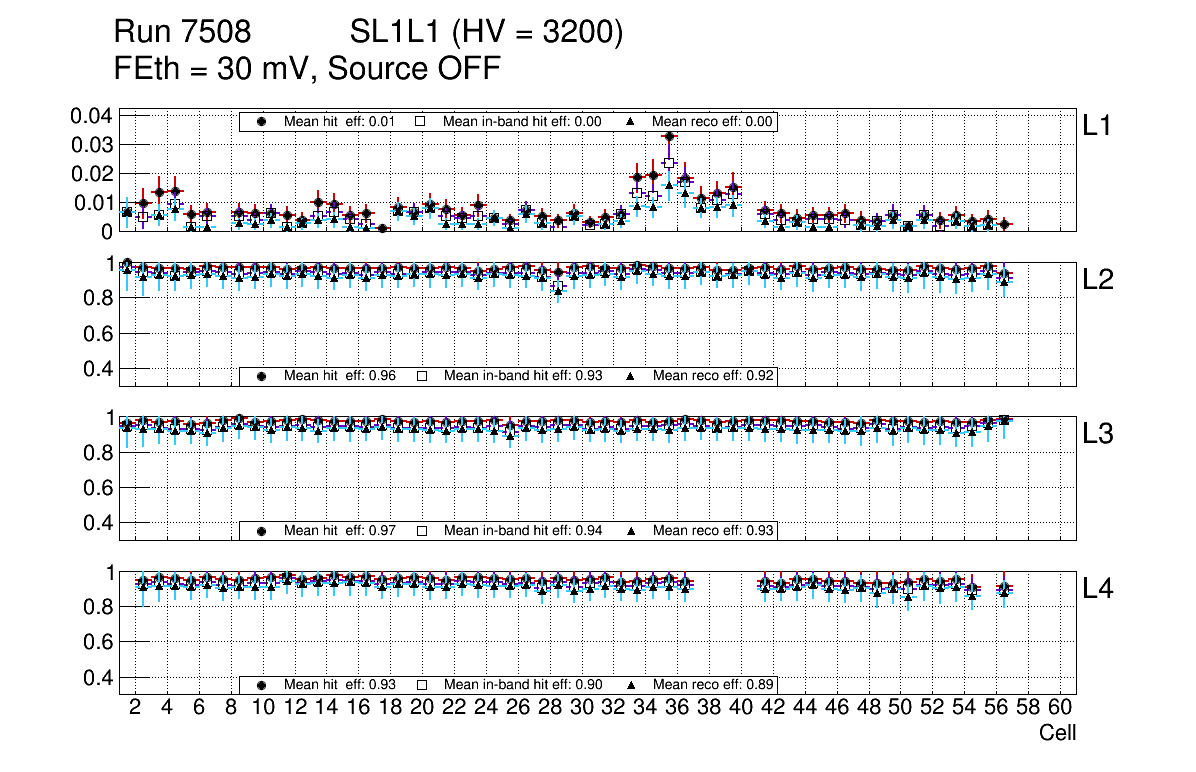Screen dimensions: 1196x772
Task: Click the open square marker in L3 legend
Action: (x=421, y=530)
